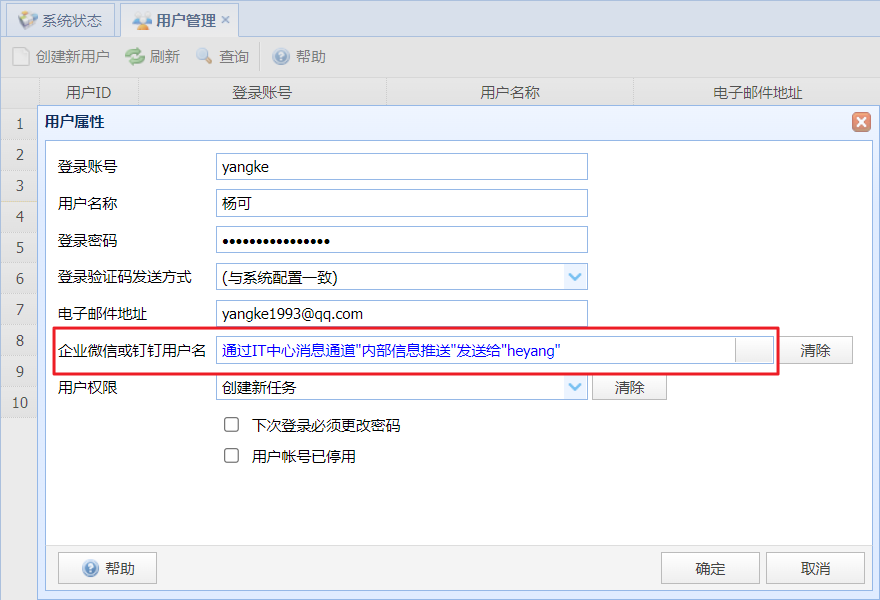The width and height of the screenshot is (880, 600).
Task: Click the toolbar 帮助 question mark icon
Action: 281,56
